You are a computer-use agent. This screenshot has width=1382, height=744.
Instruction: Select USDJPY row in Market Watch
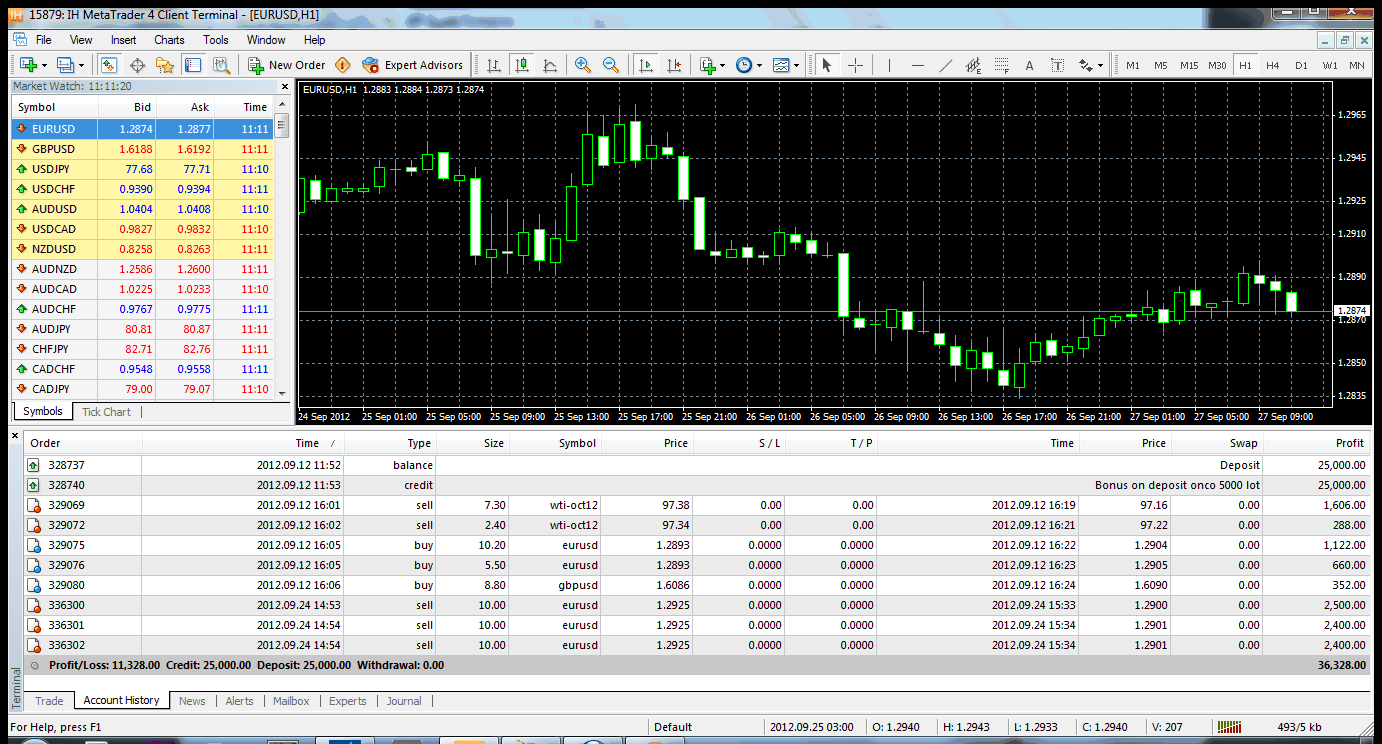tap(143, 169)
